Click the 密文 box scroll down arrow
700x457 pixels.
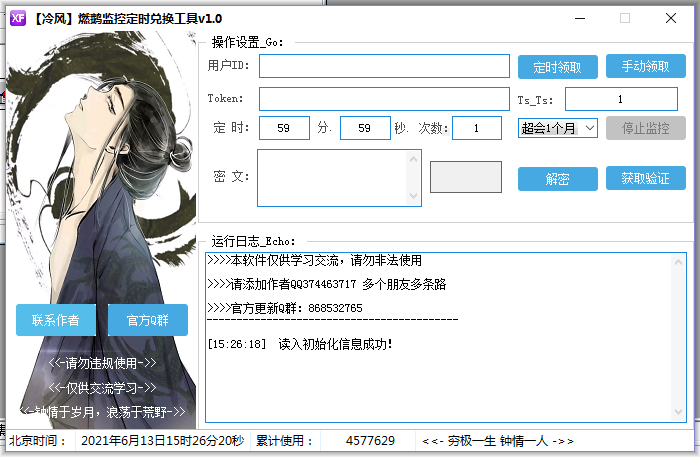coord(414,197)
